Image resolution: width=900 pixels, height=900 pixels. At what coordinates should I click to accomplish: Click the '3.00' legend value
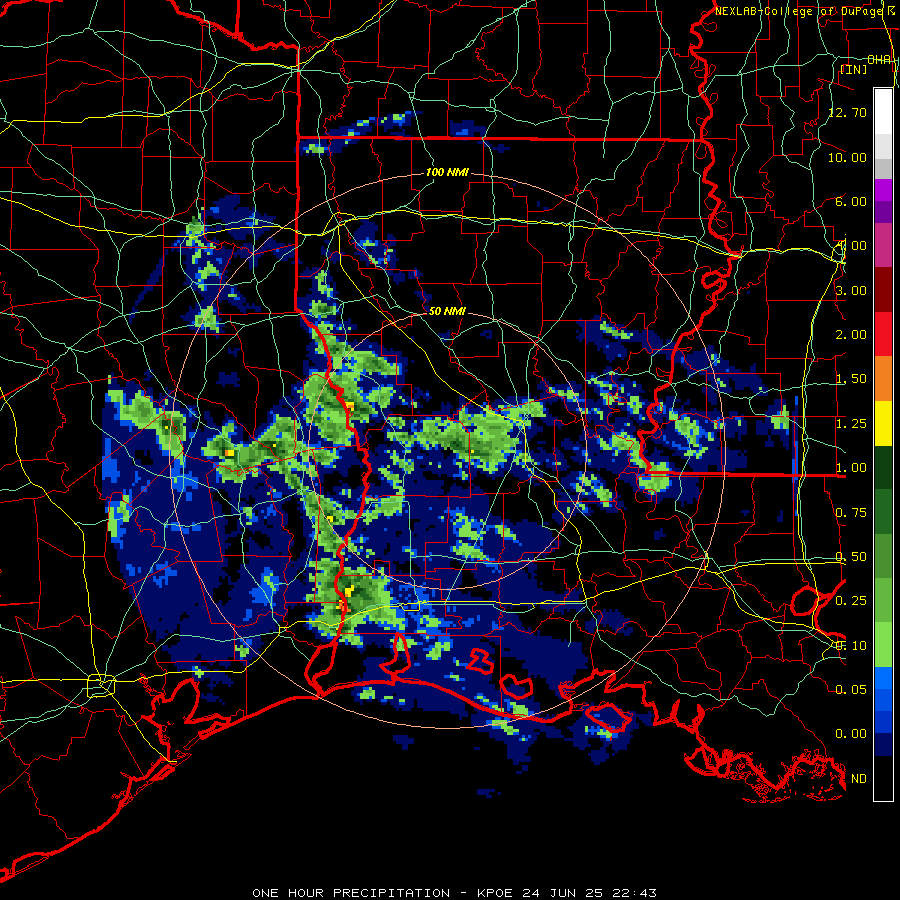tap(851, 290)
